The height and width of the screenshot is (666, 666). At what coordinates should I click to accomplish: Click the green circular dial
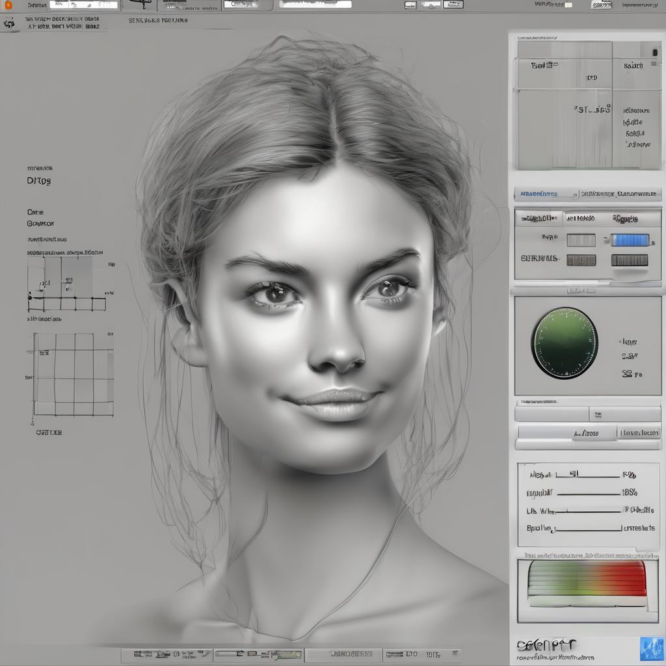click(563, 343)
